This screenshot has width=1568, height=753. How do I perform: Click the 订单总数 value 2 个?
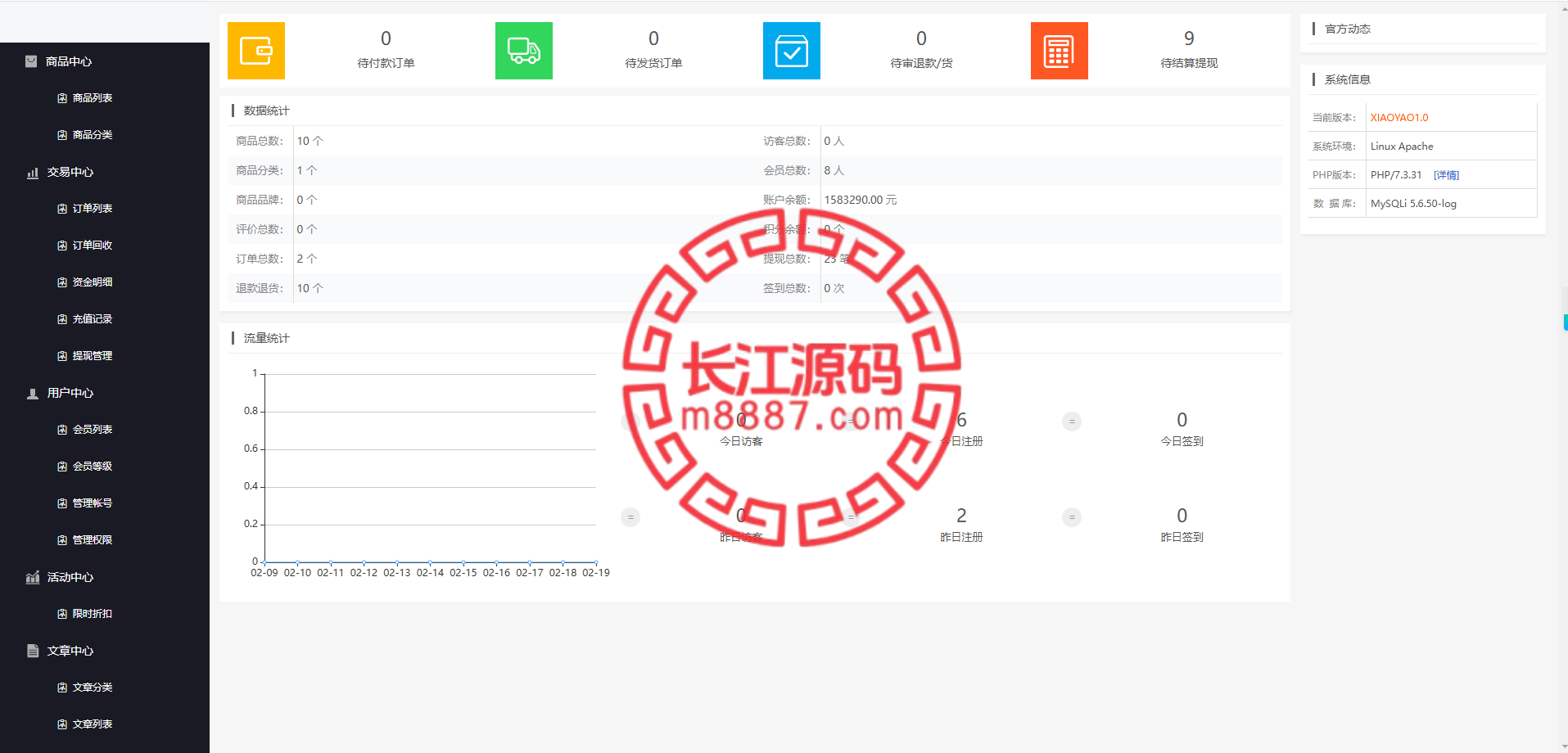click(307, 259)
